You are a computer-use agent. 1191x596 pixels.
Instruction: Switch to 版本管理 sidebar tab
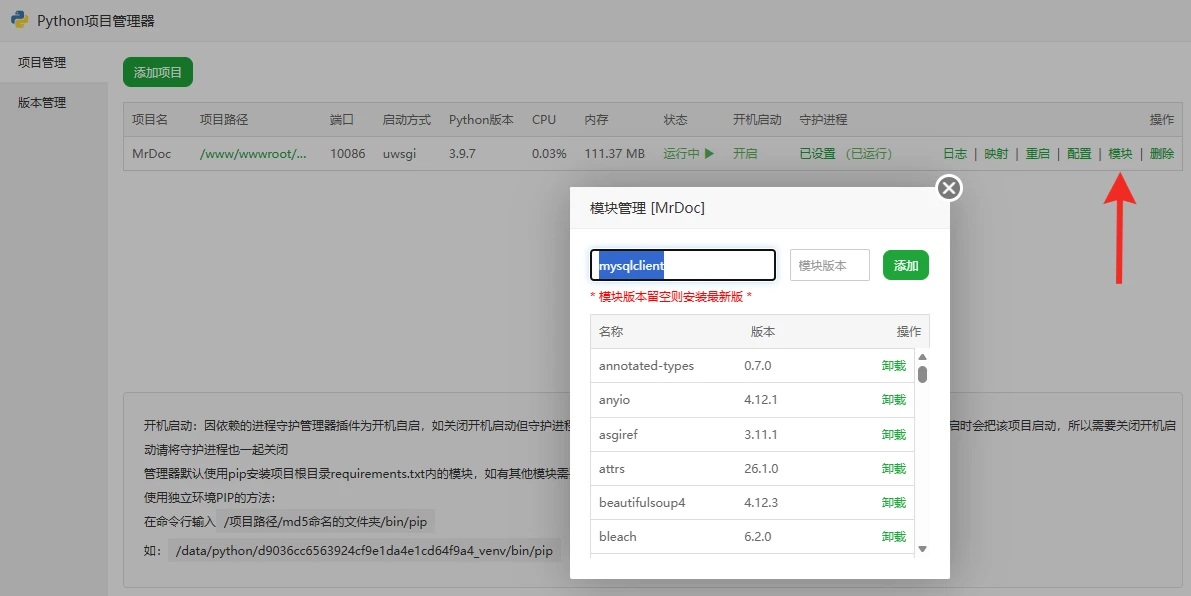pyautogui.click(x=53, y=102)
